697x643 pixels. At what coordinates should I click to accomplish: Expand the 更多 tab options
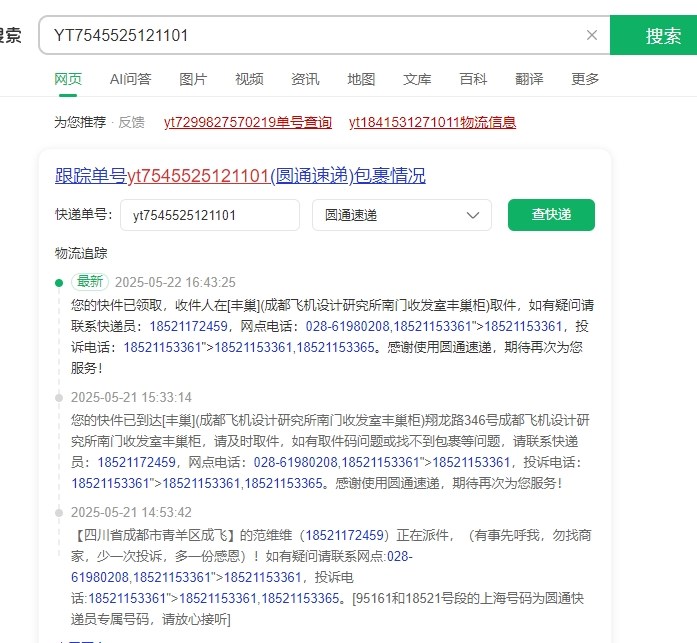coord(585,79)
